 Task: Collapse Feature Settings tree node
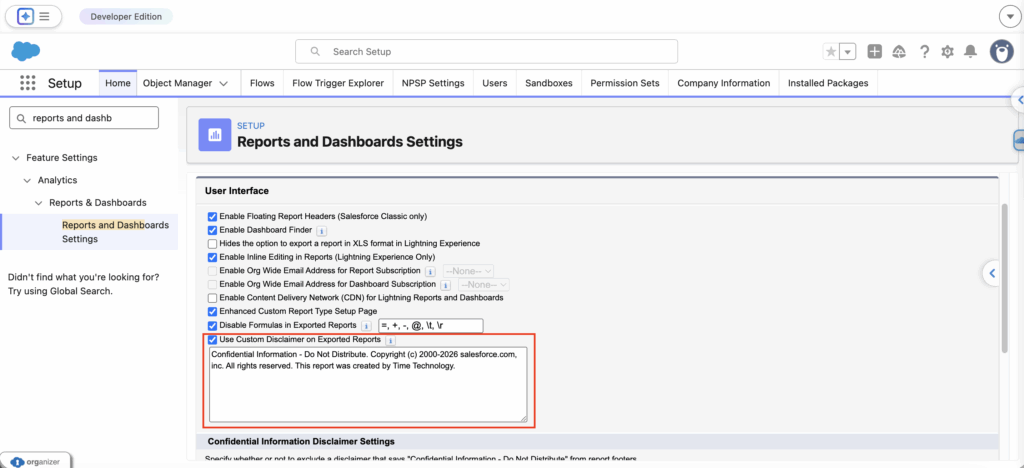coord(15,158)
